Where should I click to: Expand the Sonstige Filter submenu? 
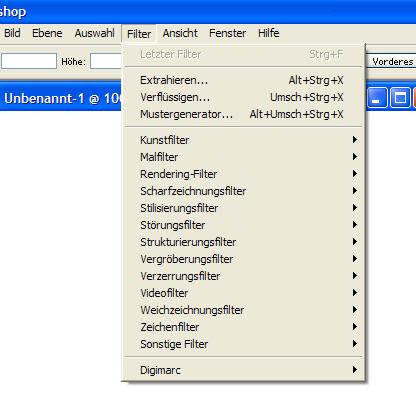[243, 344]
